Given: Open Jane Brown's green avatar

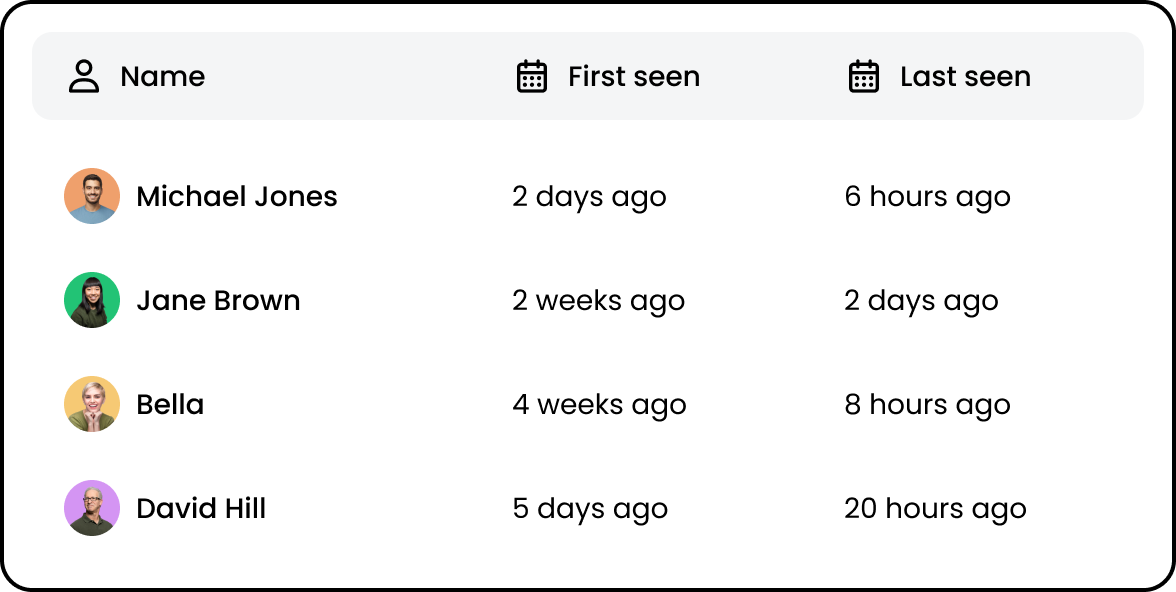Looking at the screenshot, I should click(x=92, y=300).
